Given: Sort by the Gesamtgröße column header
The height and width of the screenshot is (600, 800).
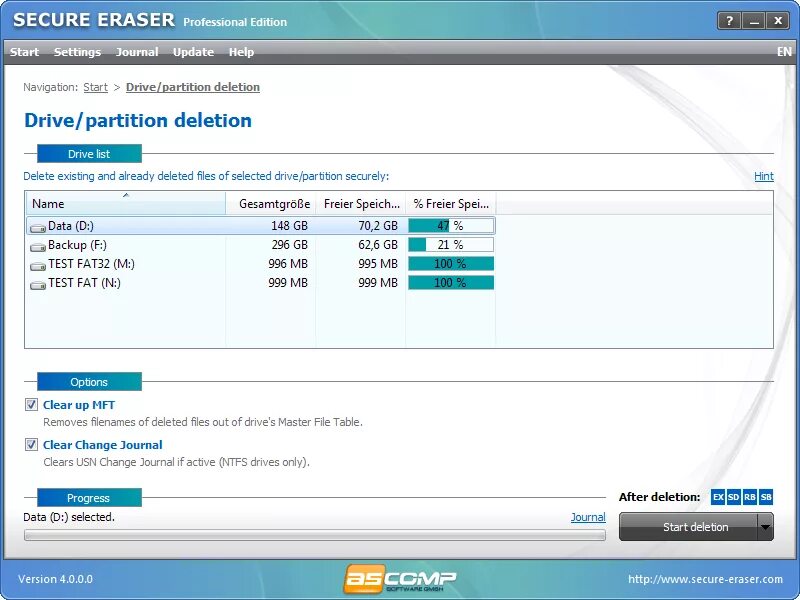Looking at the screenshot, I should [271, 204].
